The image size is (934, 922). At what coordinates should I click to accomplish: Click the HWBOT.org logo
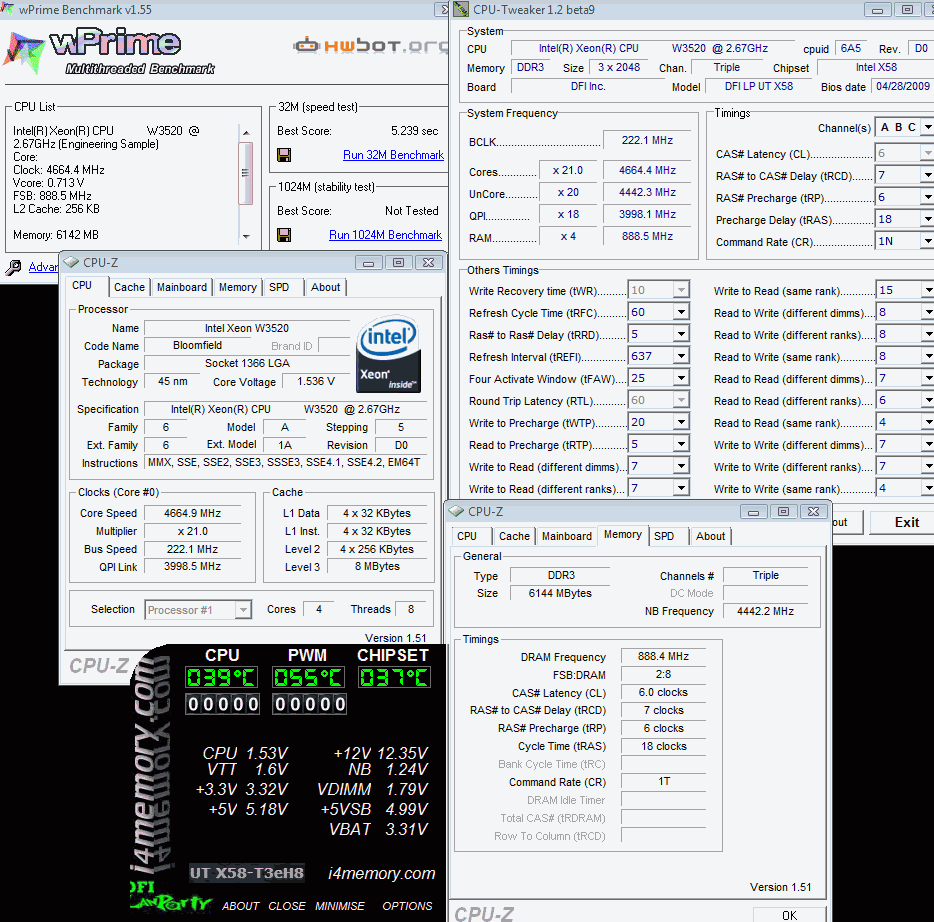click(371, 45)
